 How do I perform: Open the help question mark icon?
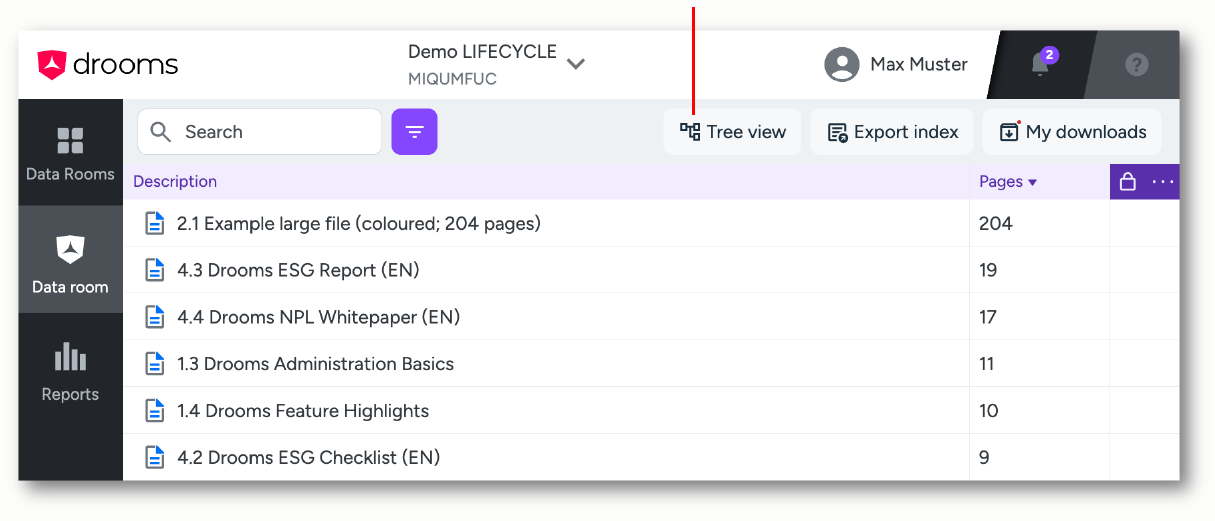[1136, 64]
